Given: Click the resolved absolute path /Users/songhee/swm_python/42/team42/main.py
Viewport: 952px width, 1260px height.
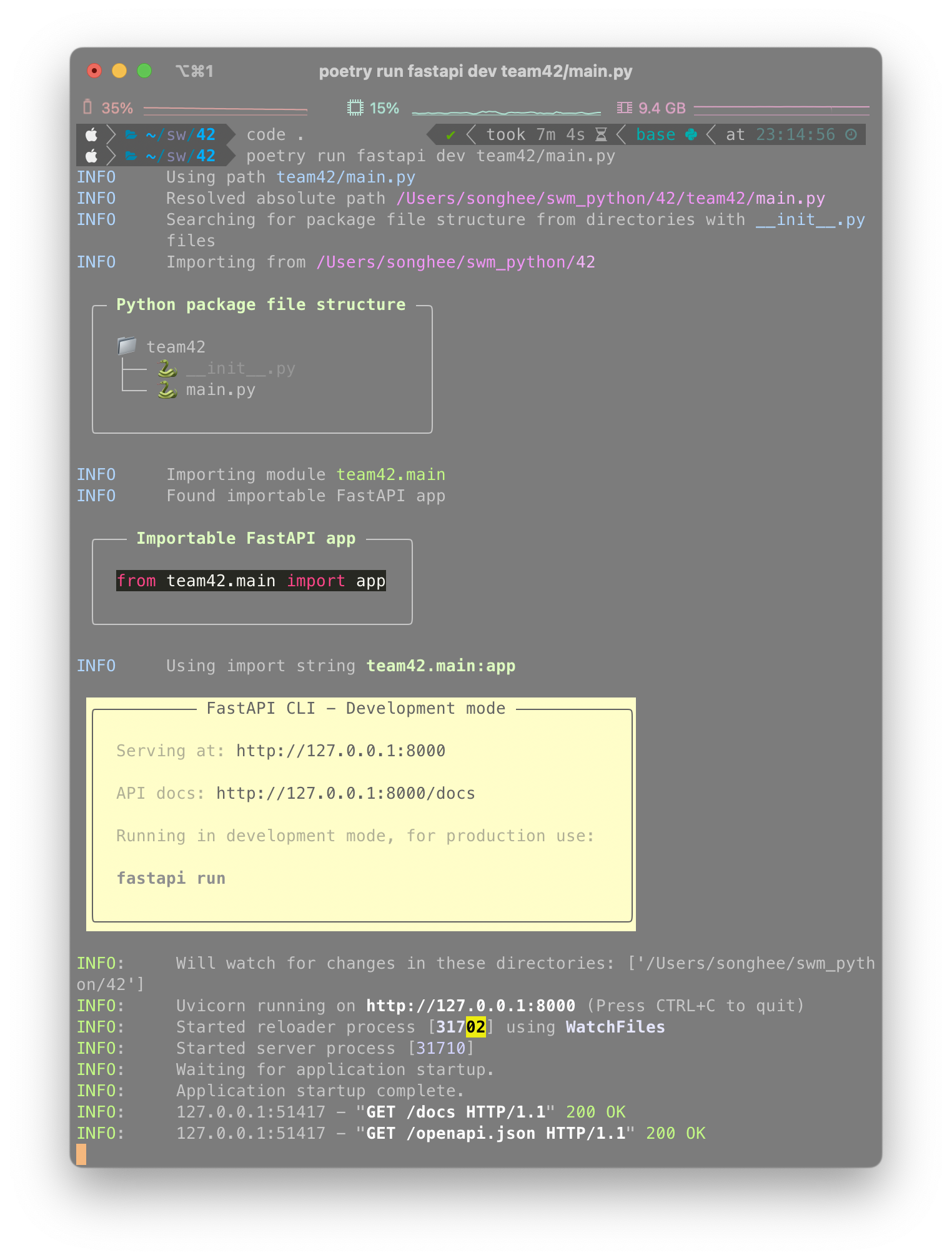Looking at the screenshot, I should tap(610, 198).
